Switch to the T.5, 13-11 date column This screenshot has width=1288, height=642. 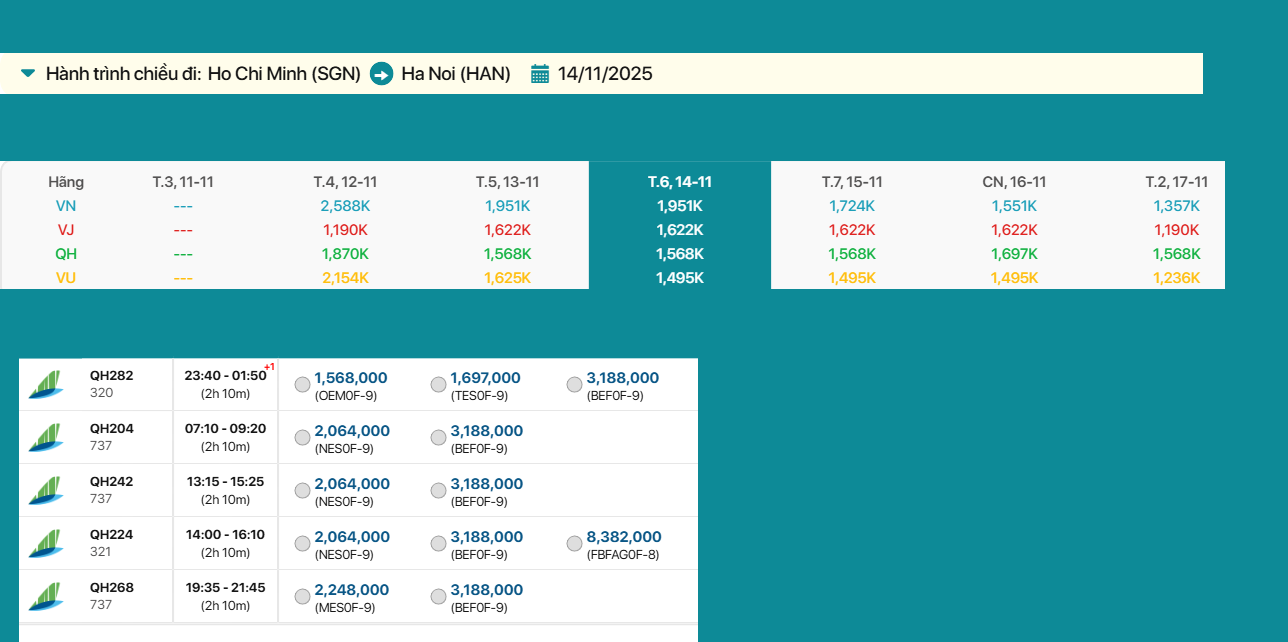[507, 182]
